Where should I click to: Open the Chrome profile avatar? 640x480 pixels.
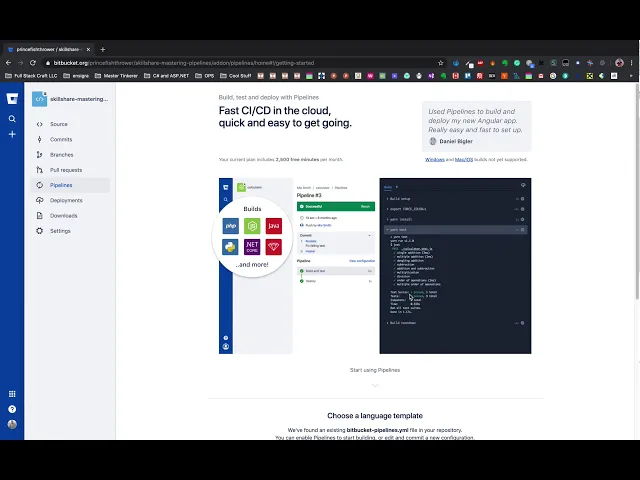tap(619, 63)
